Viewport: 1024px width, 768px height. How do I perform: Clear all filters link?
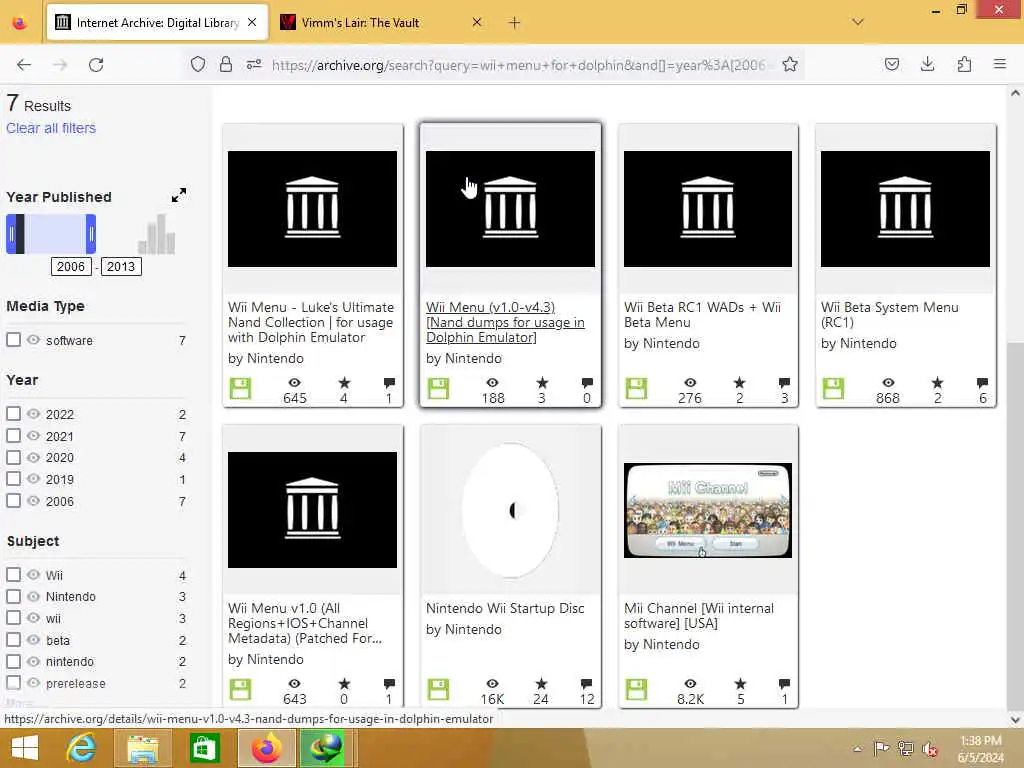tap(51, 128)
